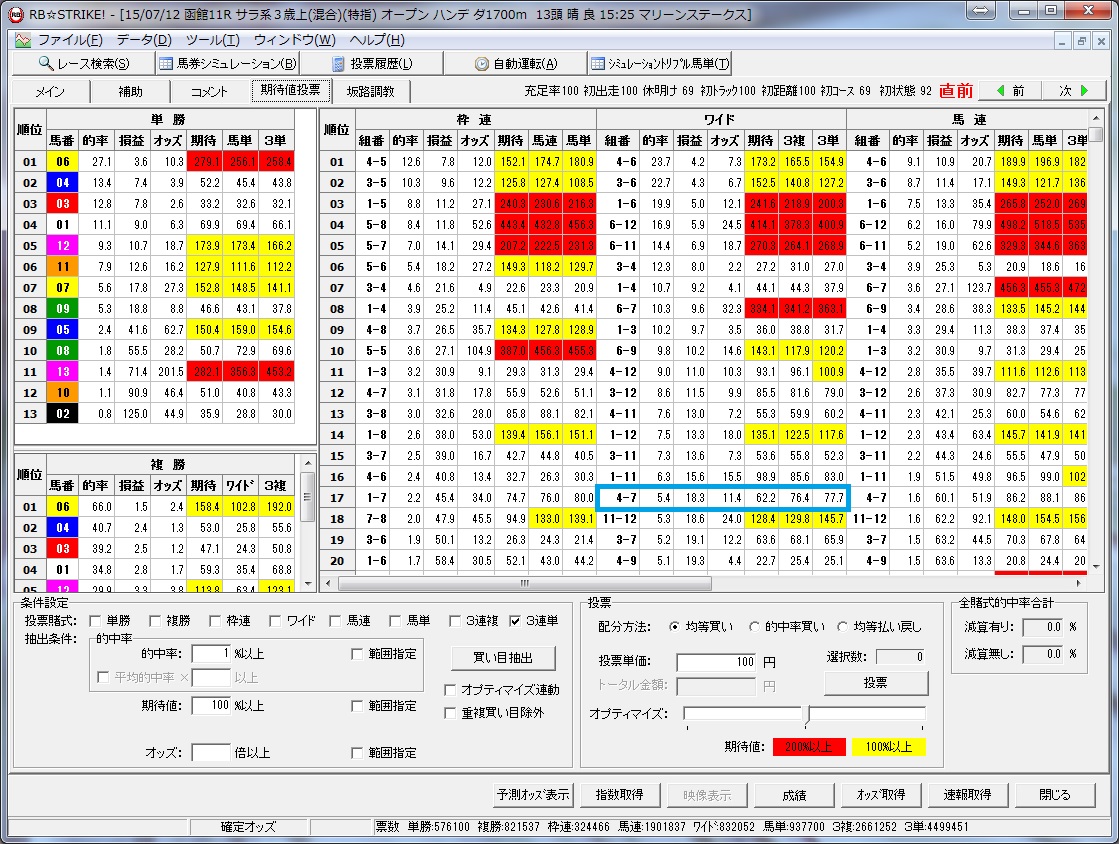The image size is (1119, 844).
Task: Open the ヘルプ(H) menu
Action: tap(377, 40)
